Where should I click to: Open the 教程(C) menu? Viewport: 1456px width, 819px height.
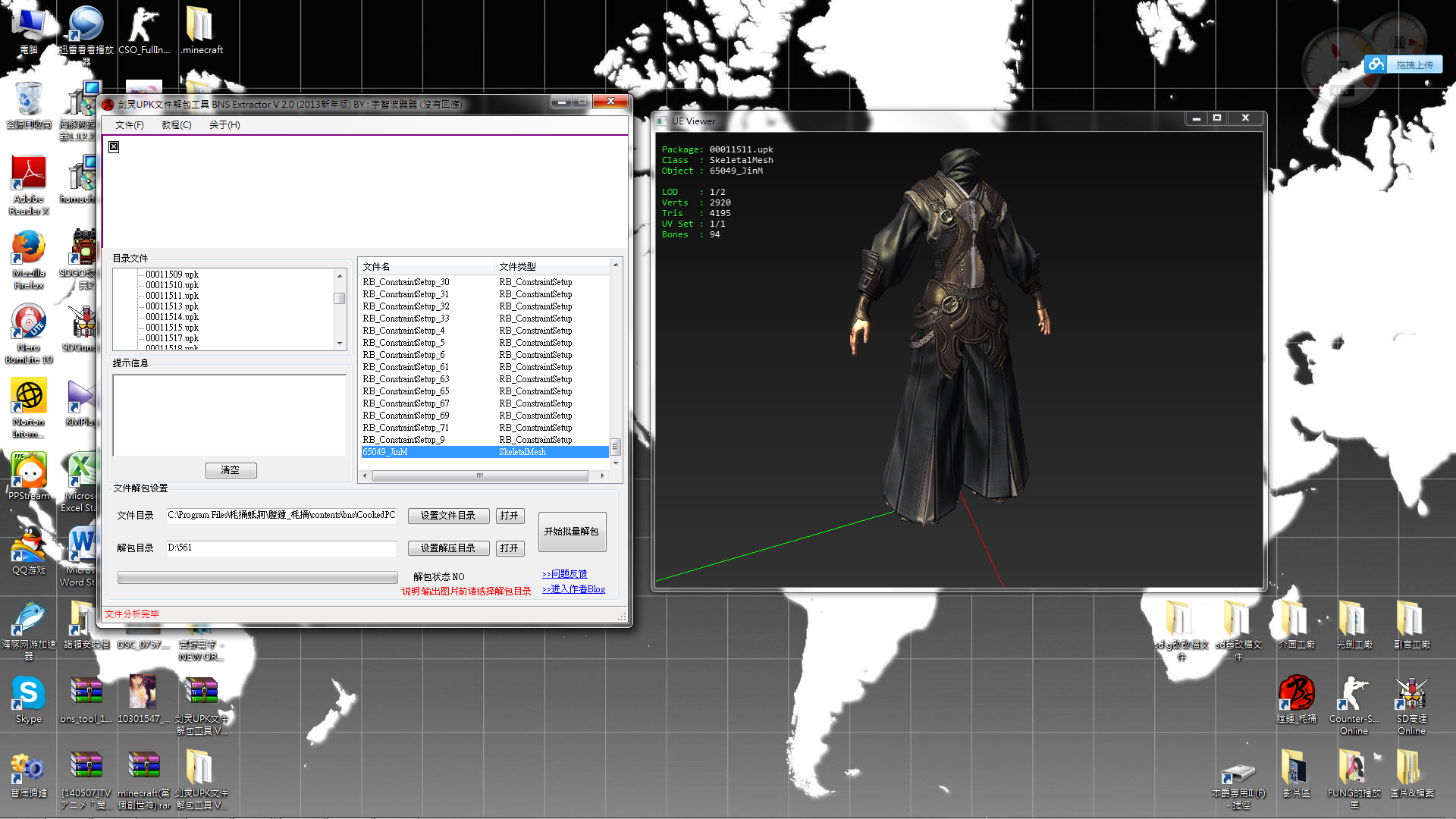[176, 125]
